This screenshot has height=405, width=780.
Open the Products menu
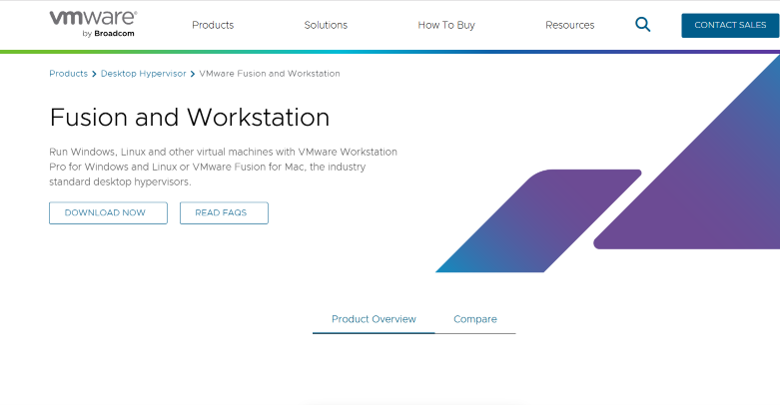click(213, 25)
